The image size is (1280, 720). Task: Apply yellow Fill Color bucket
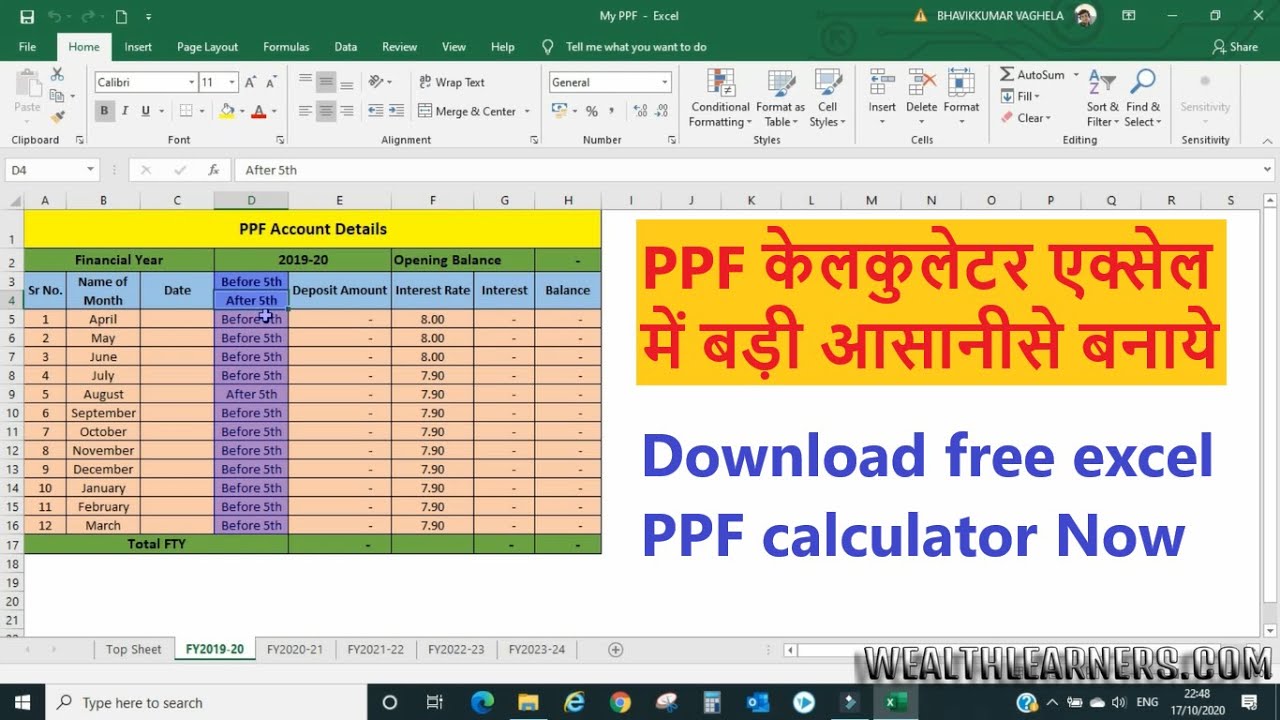coord(227,111)
